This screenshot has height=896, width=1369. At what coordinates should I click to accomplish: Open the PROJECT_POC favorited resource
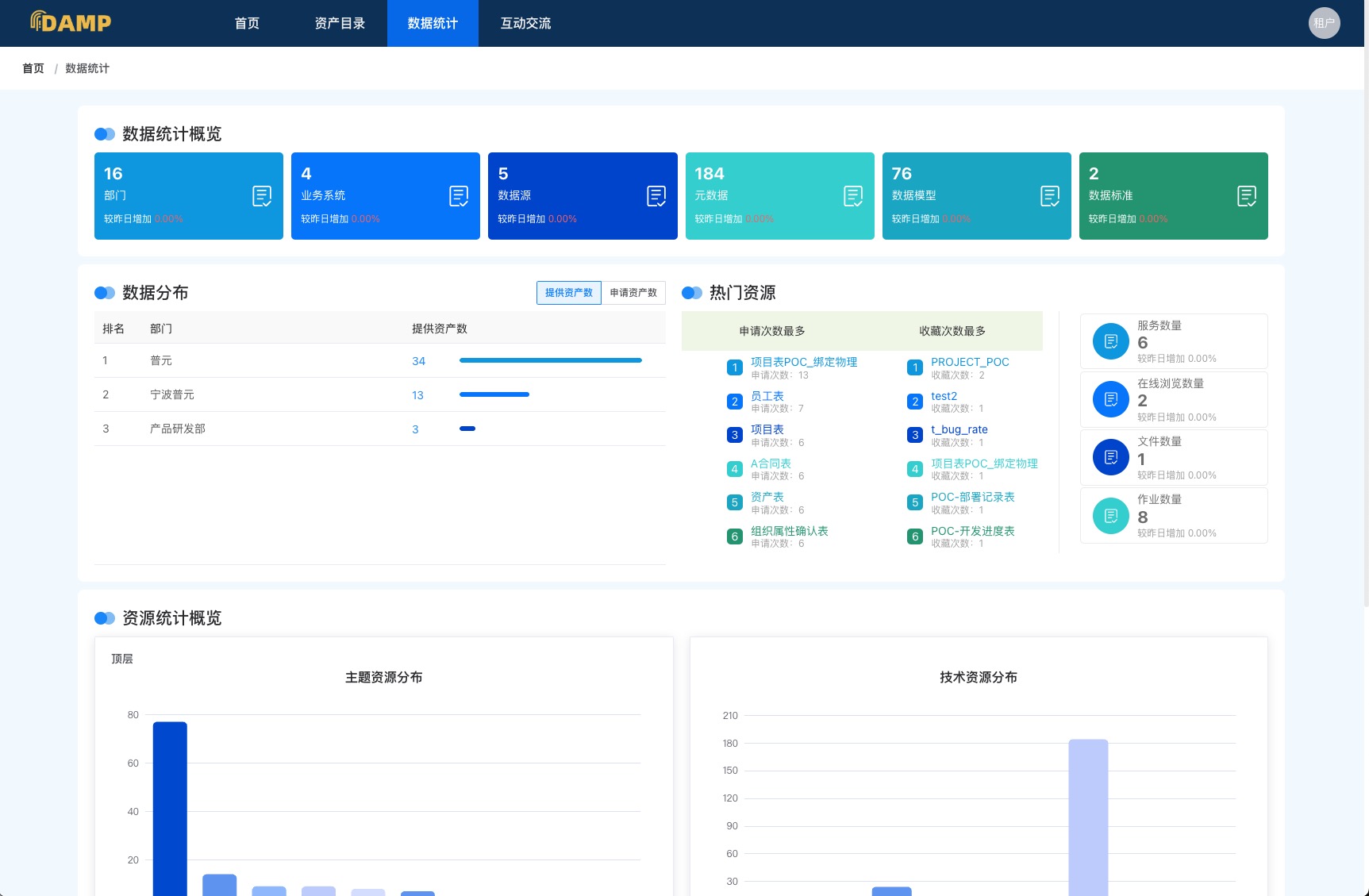pos(970,362)
